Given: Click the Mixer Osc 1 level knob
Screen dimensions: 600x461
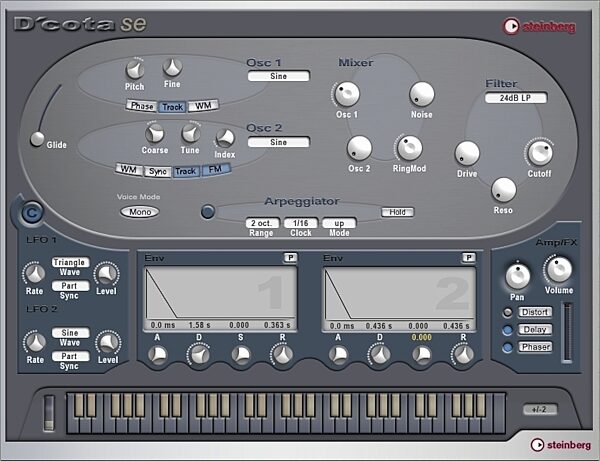Looking at the screenshot, I should 347,94.
